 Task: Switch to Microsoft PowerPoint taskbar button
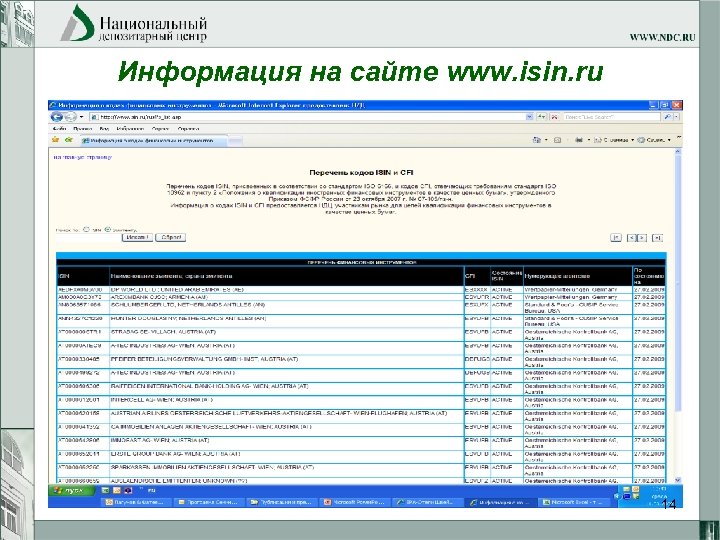point(354,502)
